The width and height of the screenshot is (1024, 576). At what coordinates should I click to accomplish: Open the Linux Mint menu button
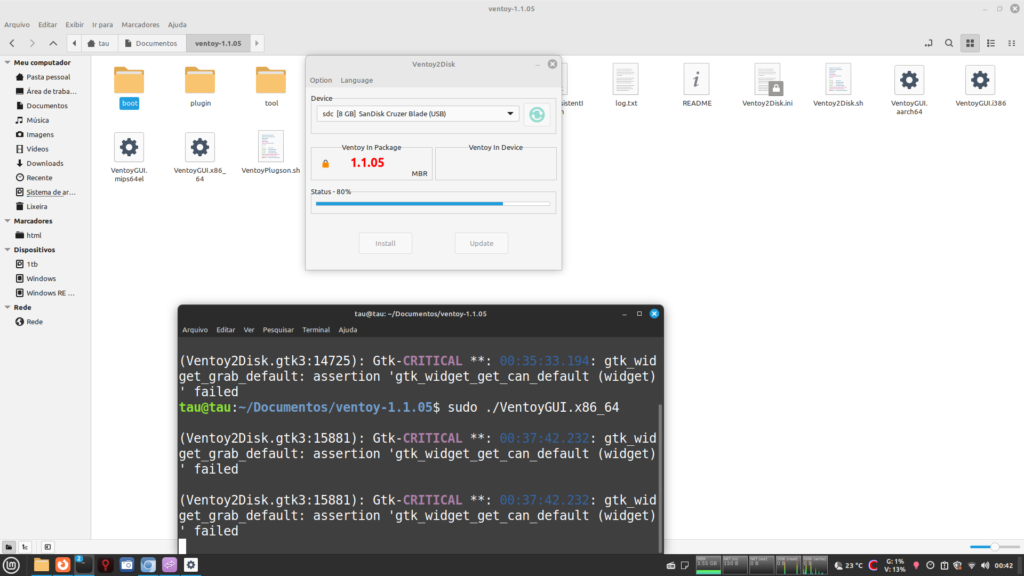coord(12,565)
